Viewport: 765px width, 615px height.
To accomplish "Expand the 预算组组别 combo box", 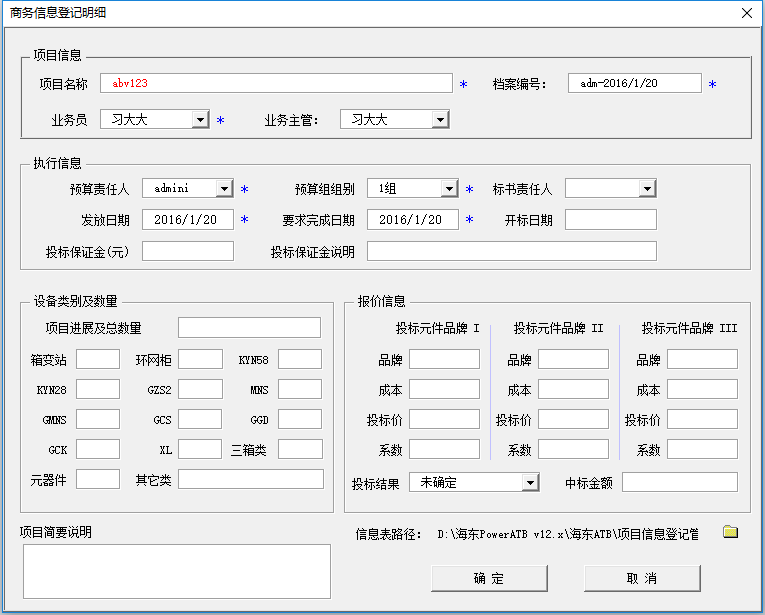I will (x=450, y=188).
